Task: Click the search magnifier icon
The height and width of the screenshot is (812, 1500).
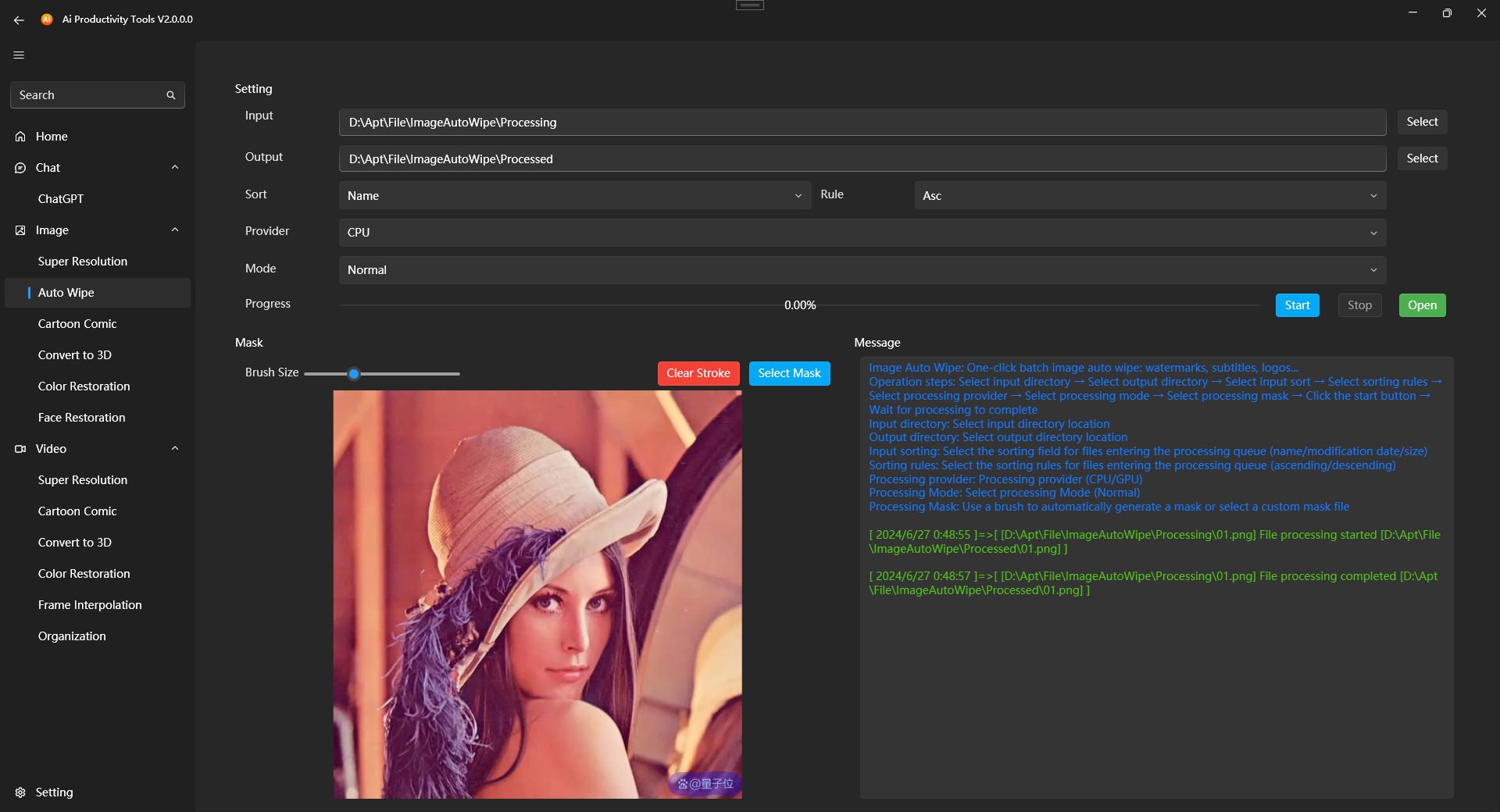Action: coord(171,95)
